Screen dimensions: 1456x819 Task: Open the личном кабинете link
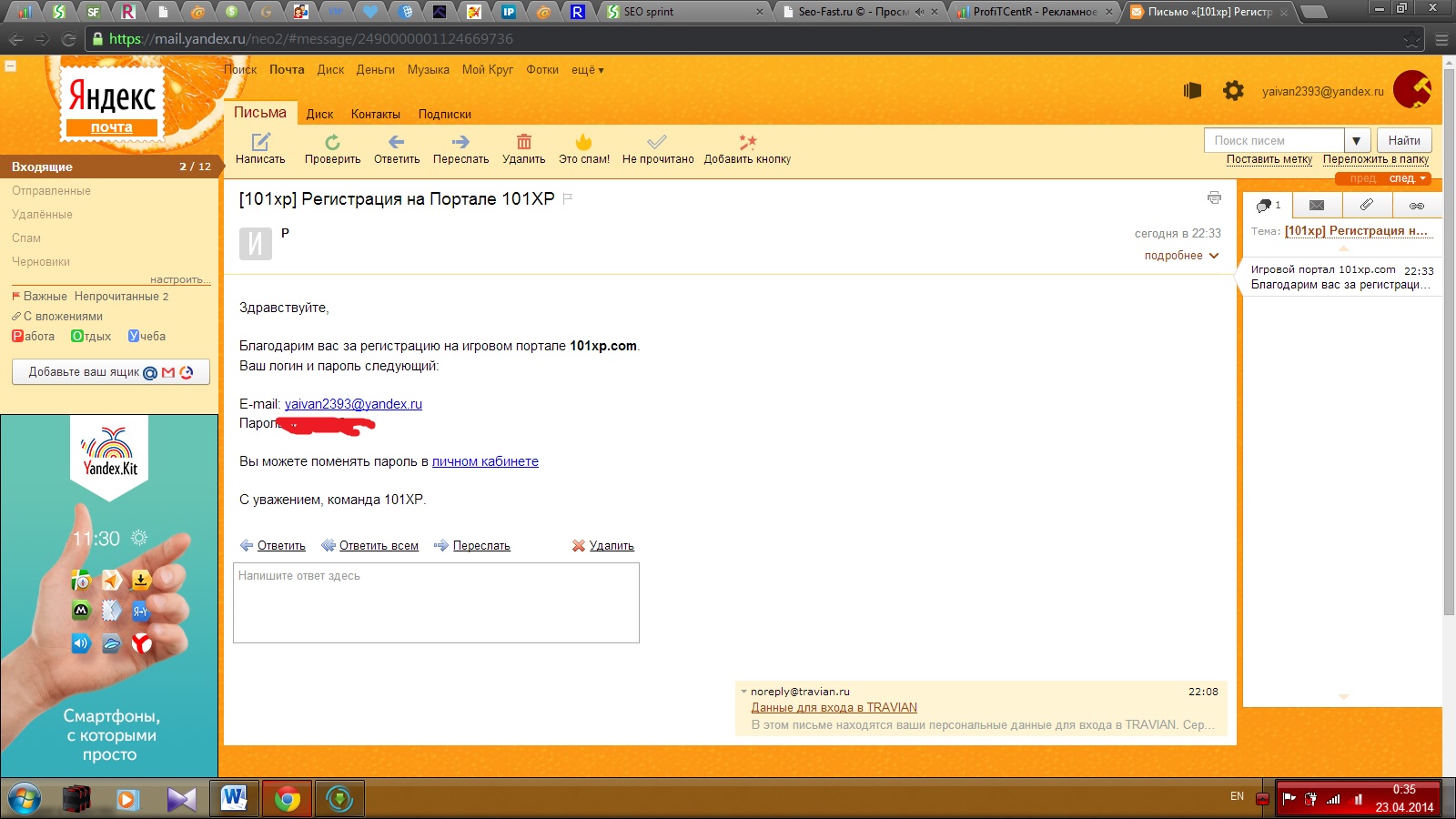tap(485, 461)
